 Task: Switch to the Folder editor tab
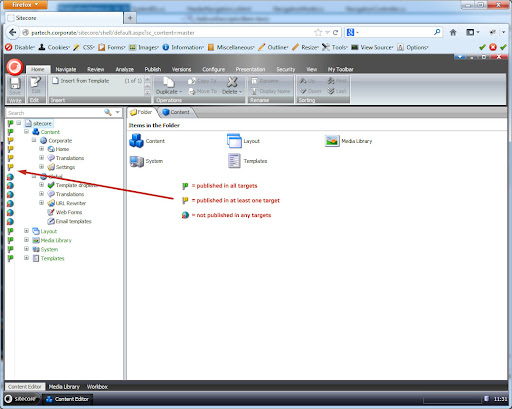pos(141,112)
